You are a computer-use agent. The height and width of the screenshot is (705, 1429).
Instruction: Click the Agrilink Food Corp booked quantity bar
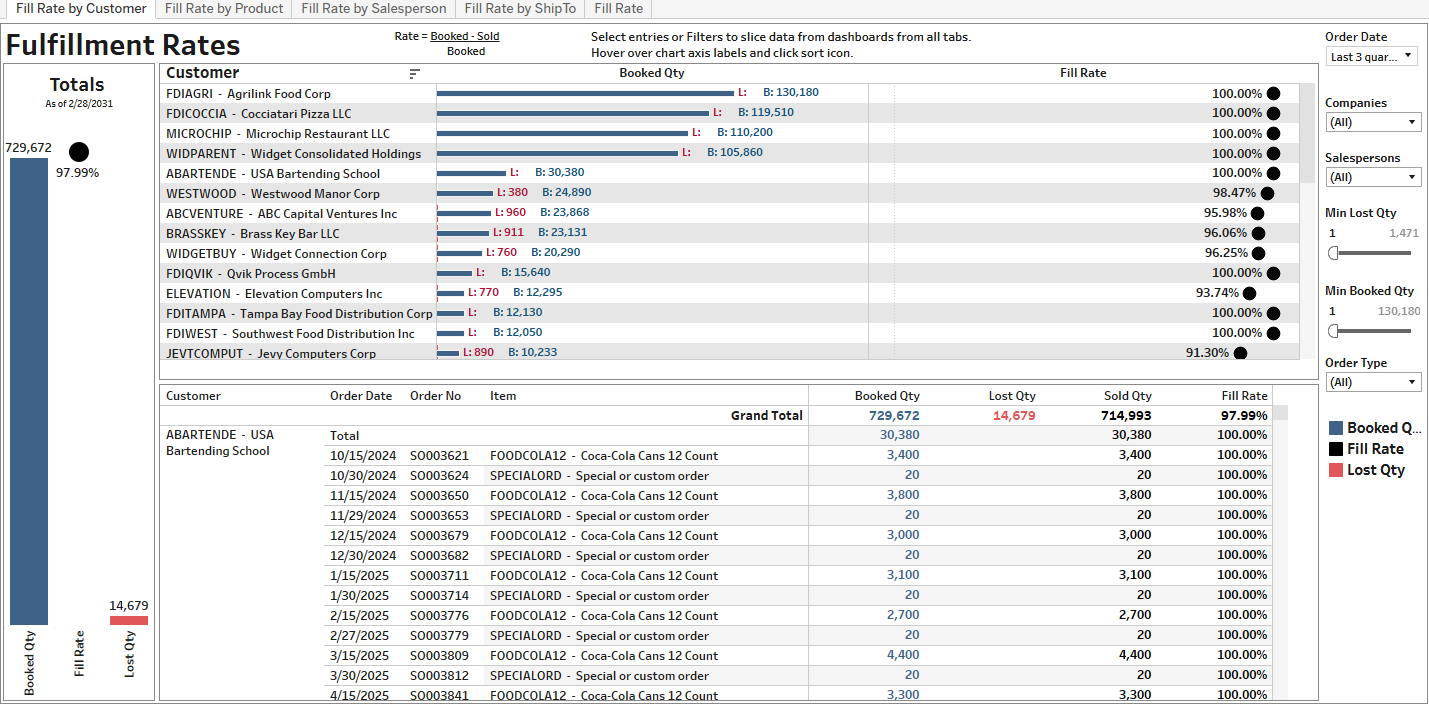pyautogui.click(x=584, y=93)
